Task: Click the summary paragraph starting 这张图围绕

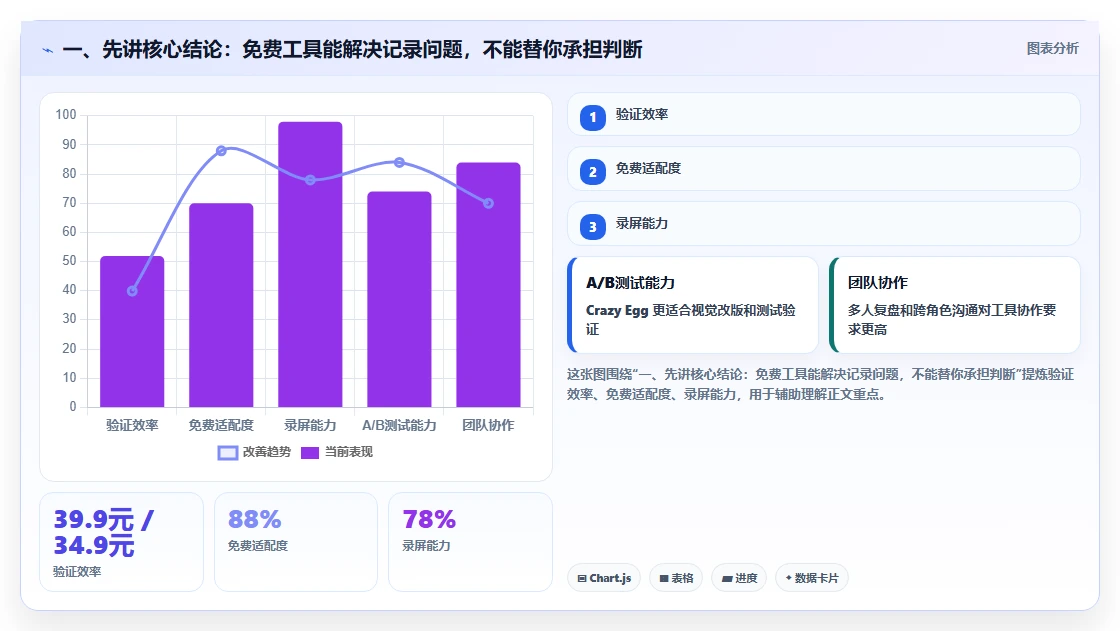Action: 821,384
